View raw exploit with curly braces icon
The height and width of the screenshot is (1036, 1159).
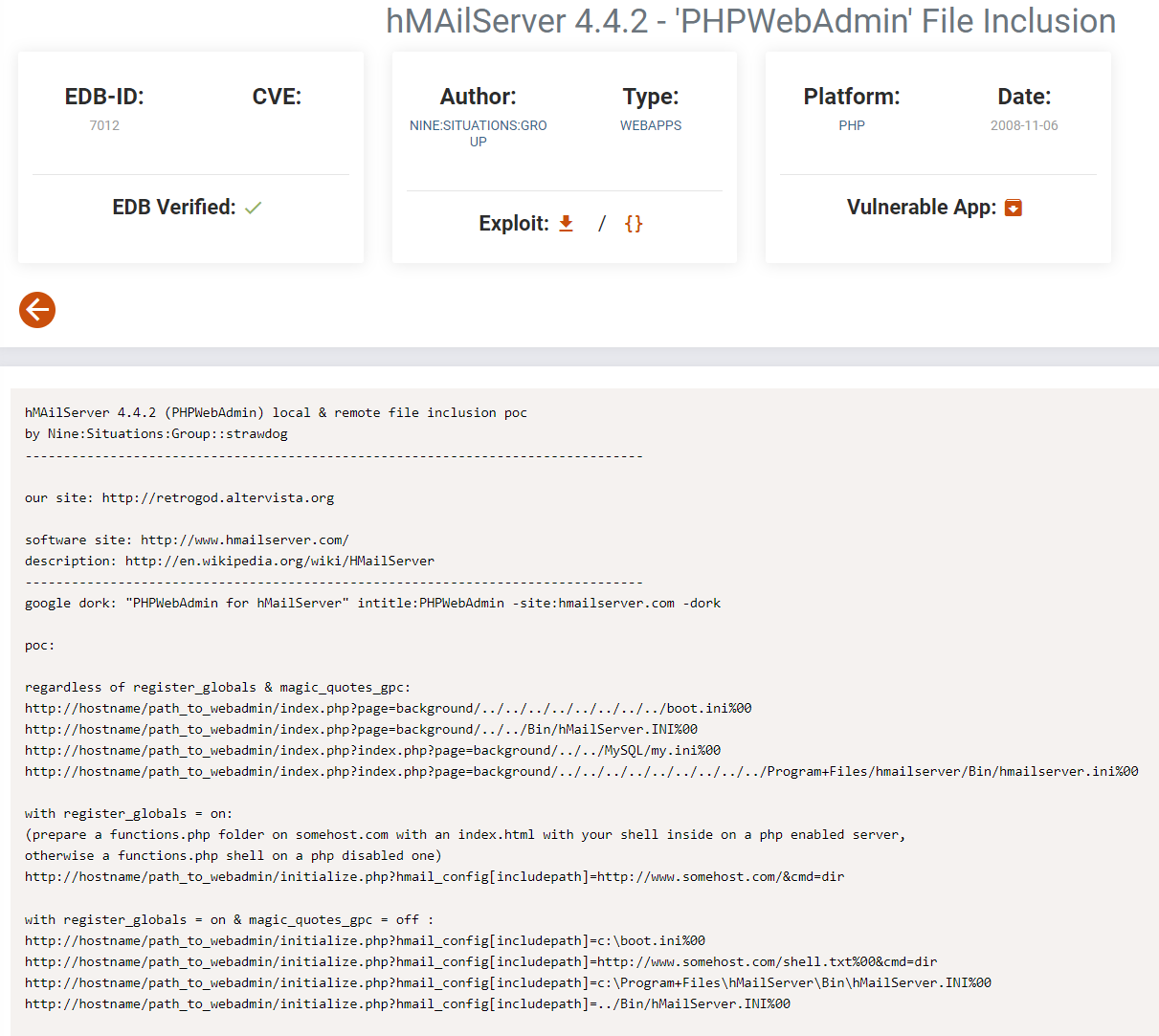point(634,223)
